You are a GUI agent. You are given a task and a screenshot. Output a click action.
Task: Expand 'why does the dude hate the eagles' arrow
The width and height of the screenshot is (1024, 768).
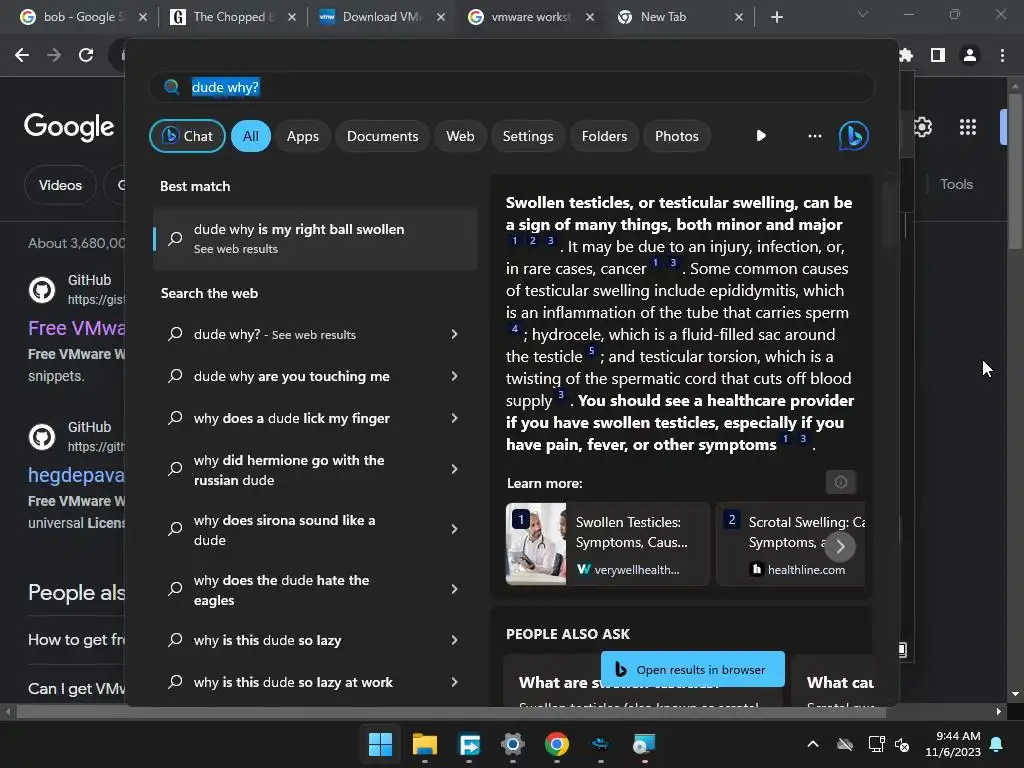(x=455, y=589)
